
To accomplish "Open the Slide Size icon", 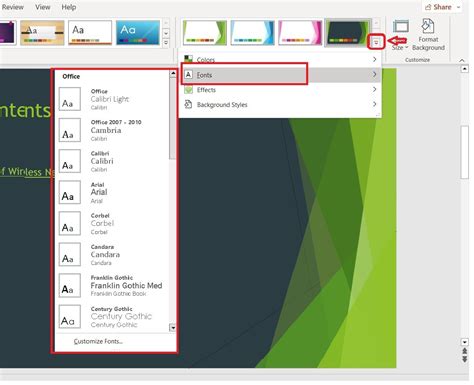I will pos(400,28).
